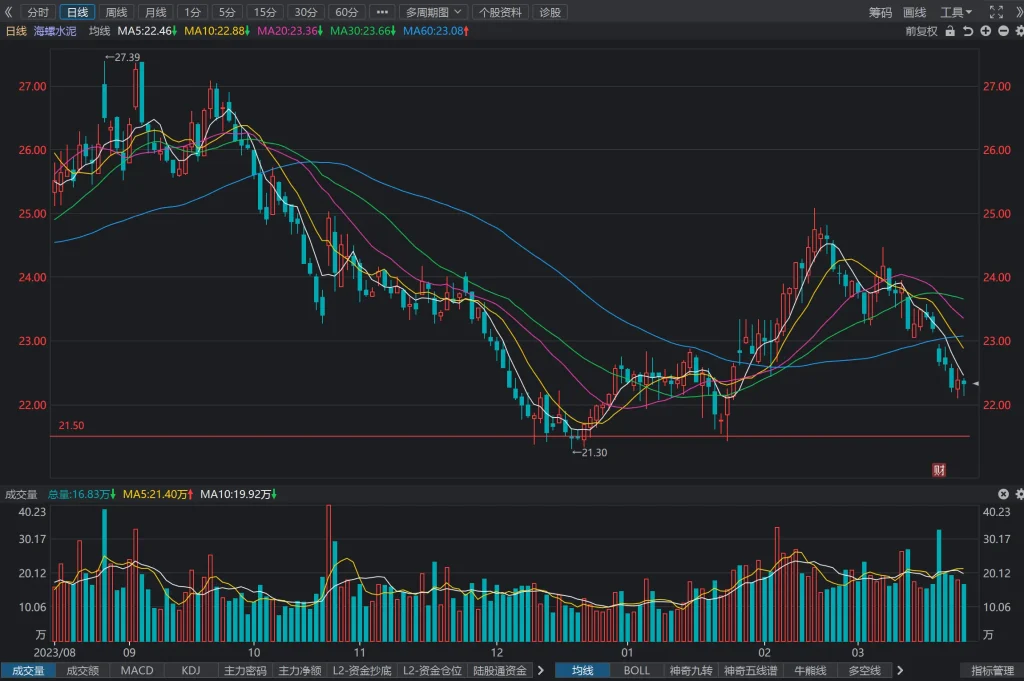Select the 5分 period

[227, 12]
